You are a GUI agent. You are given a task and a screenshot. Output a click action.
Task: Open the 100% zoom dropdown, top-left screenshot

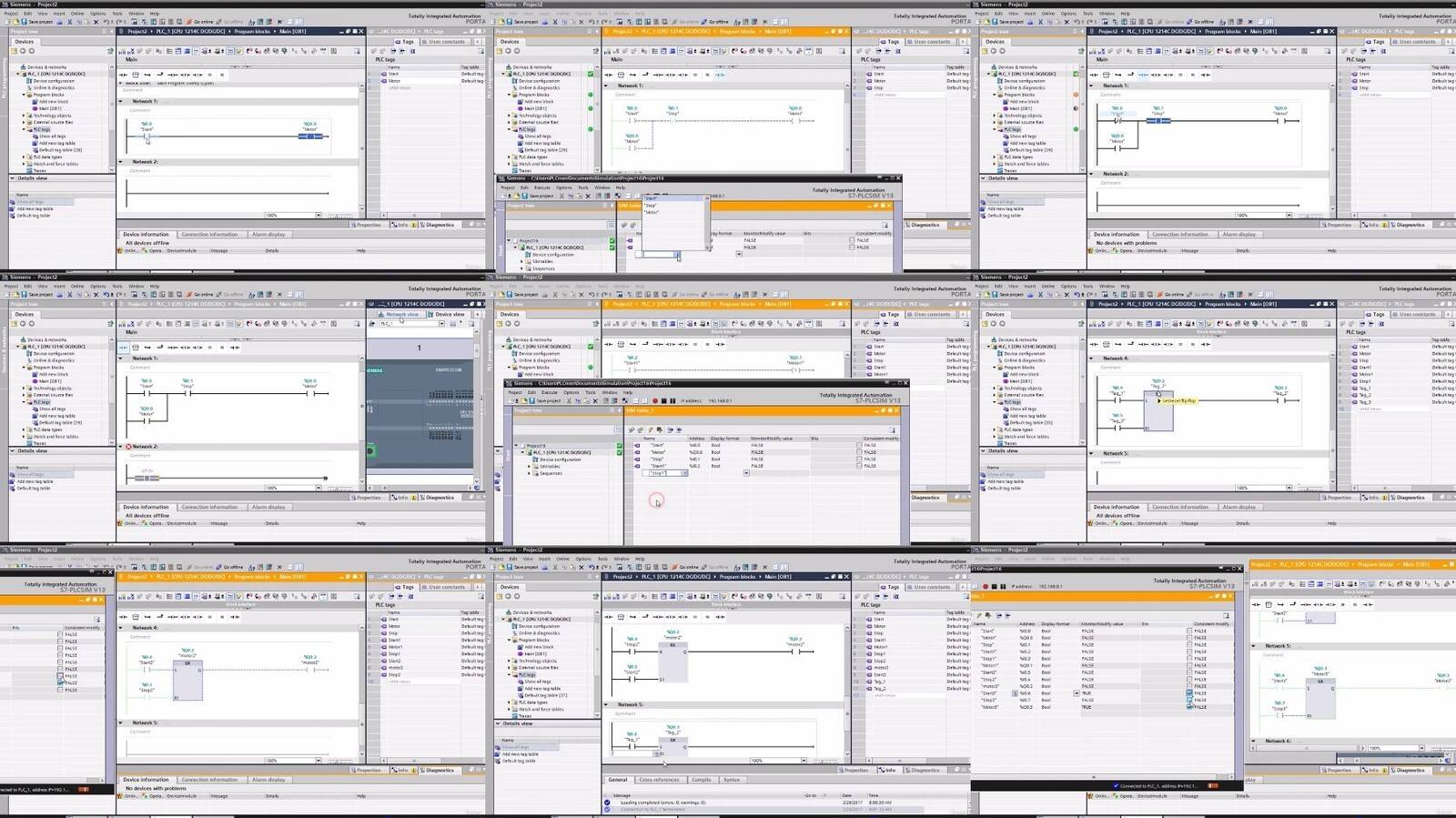[318, 215]
